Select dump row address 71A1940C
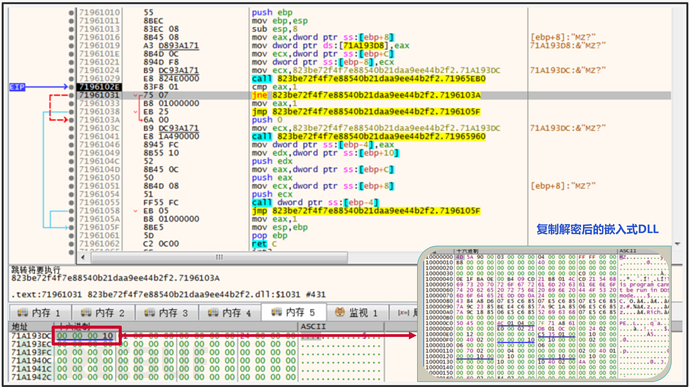Viewport: 690px width, 387px height. tap(30, 361)
